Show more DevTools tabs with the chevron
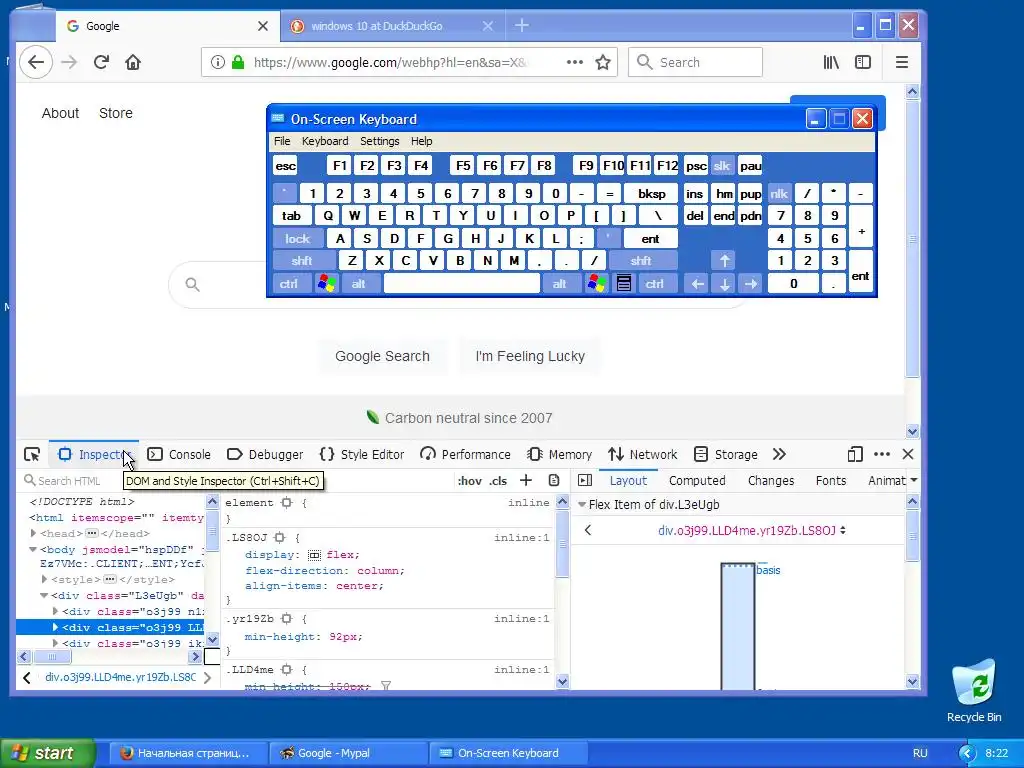1024x768 pixels. 779,455
